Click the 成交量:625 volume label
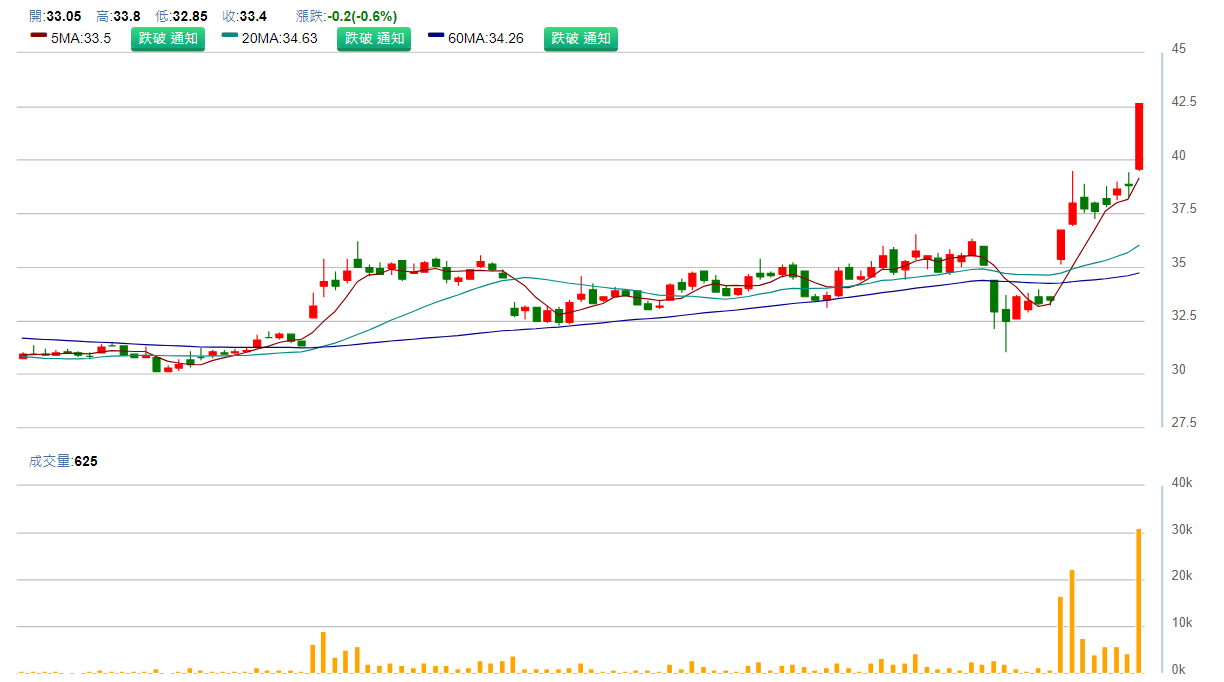The width and height of the screenshot is (1224, 682). coord(64,461)
